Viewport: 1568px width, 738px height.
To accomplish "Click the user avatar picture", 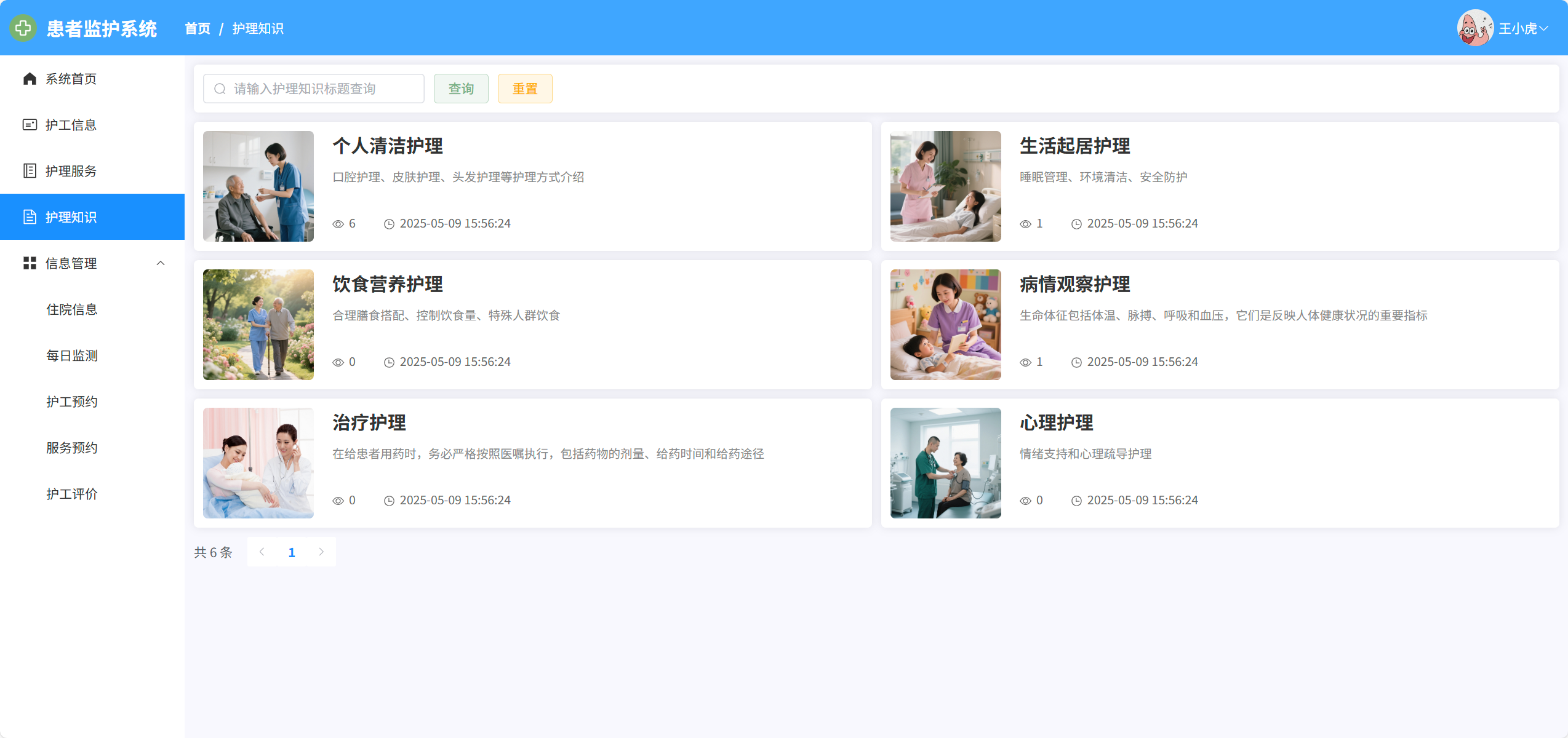I will [1474, 28].
